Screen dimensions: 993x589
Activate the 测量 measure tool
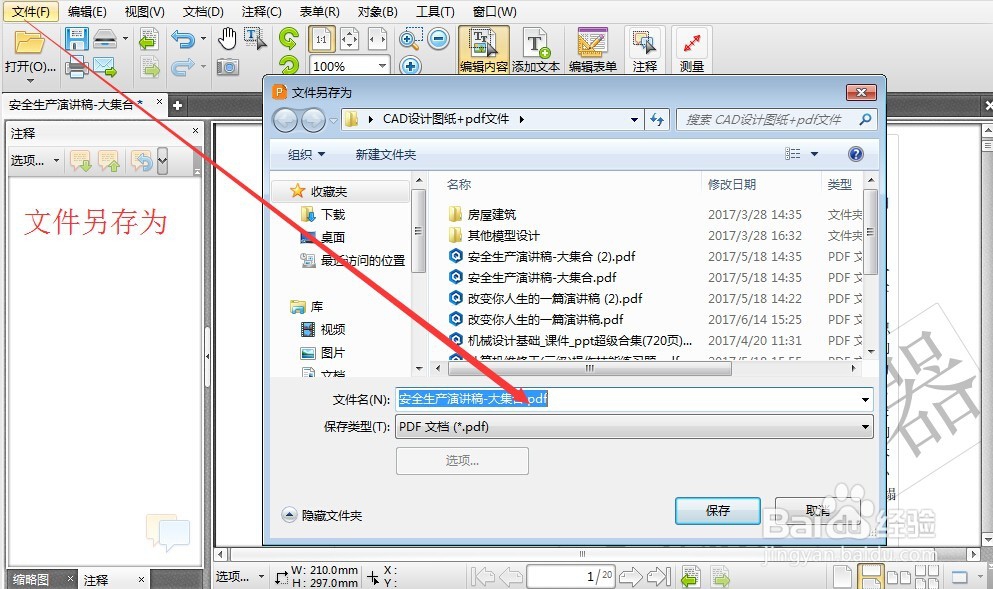(692, 42)
